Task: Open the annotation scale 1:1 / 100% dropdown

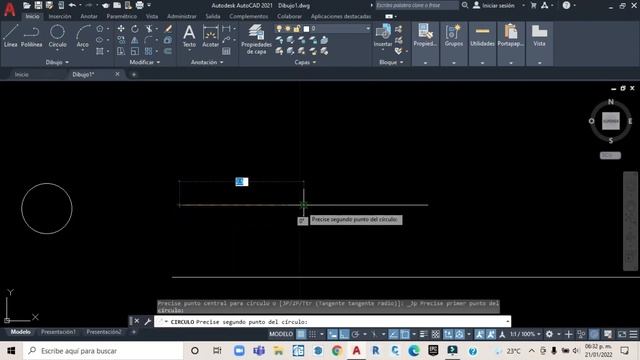Action: coord(525,334)
